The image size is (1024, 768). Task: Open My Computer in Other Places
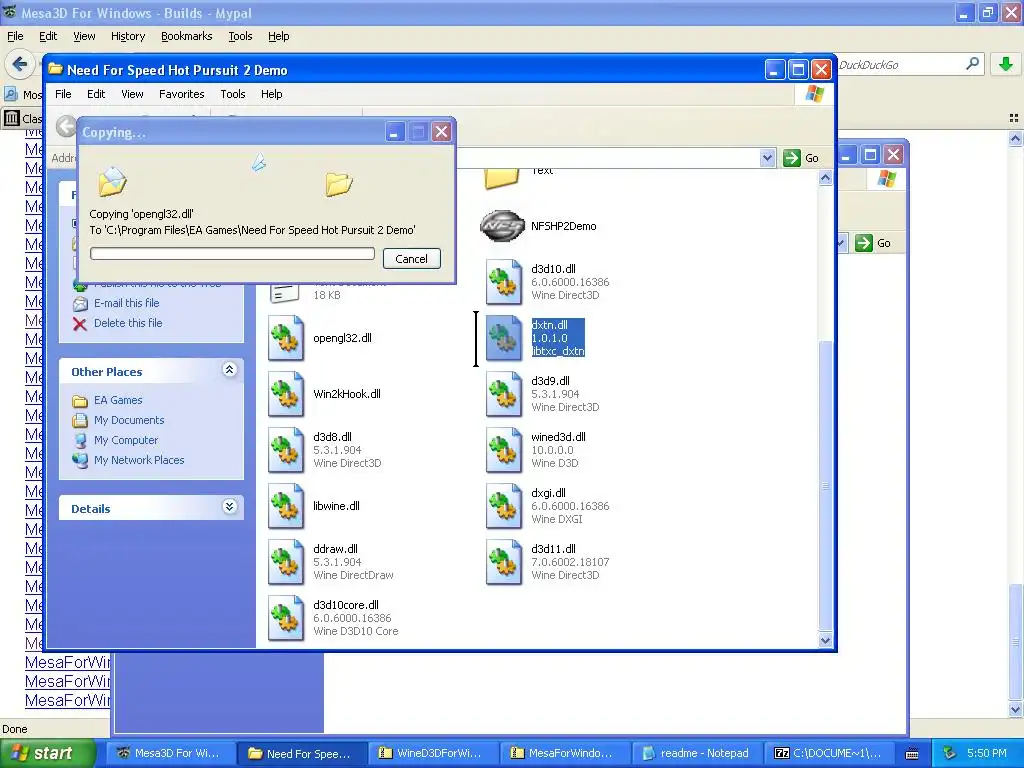pyautogui.click(x=126, y=440)
